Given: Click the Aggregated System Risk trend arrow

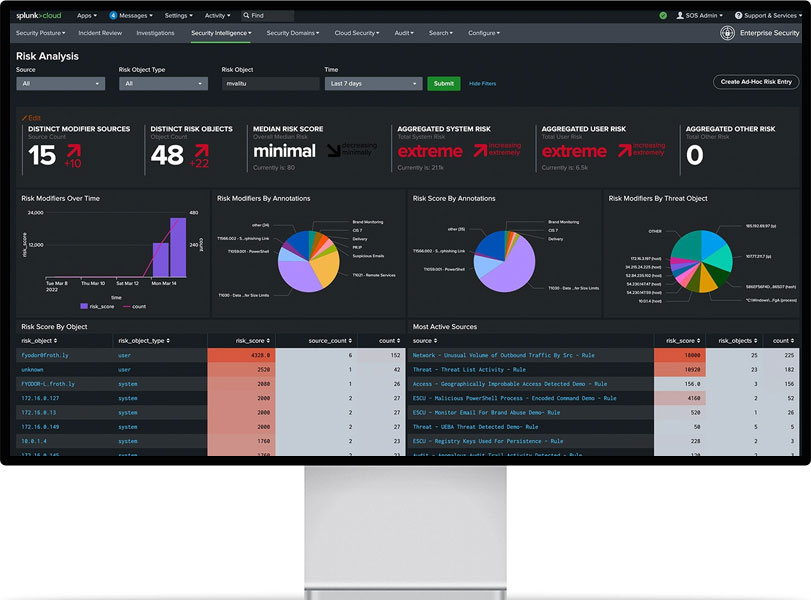Looking at the screenshot, I should 480,151.
